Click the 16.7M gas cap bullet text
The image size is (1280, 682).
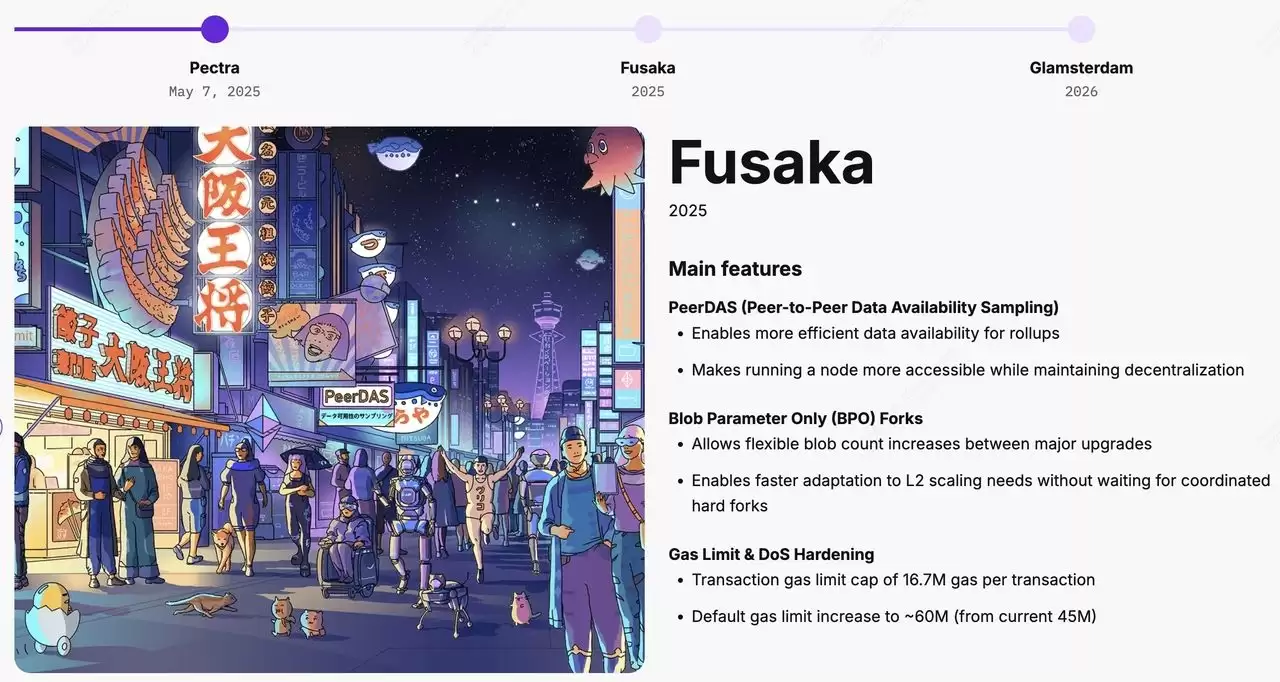tap(893, 579)
